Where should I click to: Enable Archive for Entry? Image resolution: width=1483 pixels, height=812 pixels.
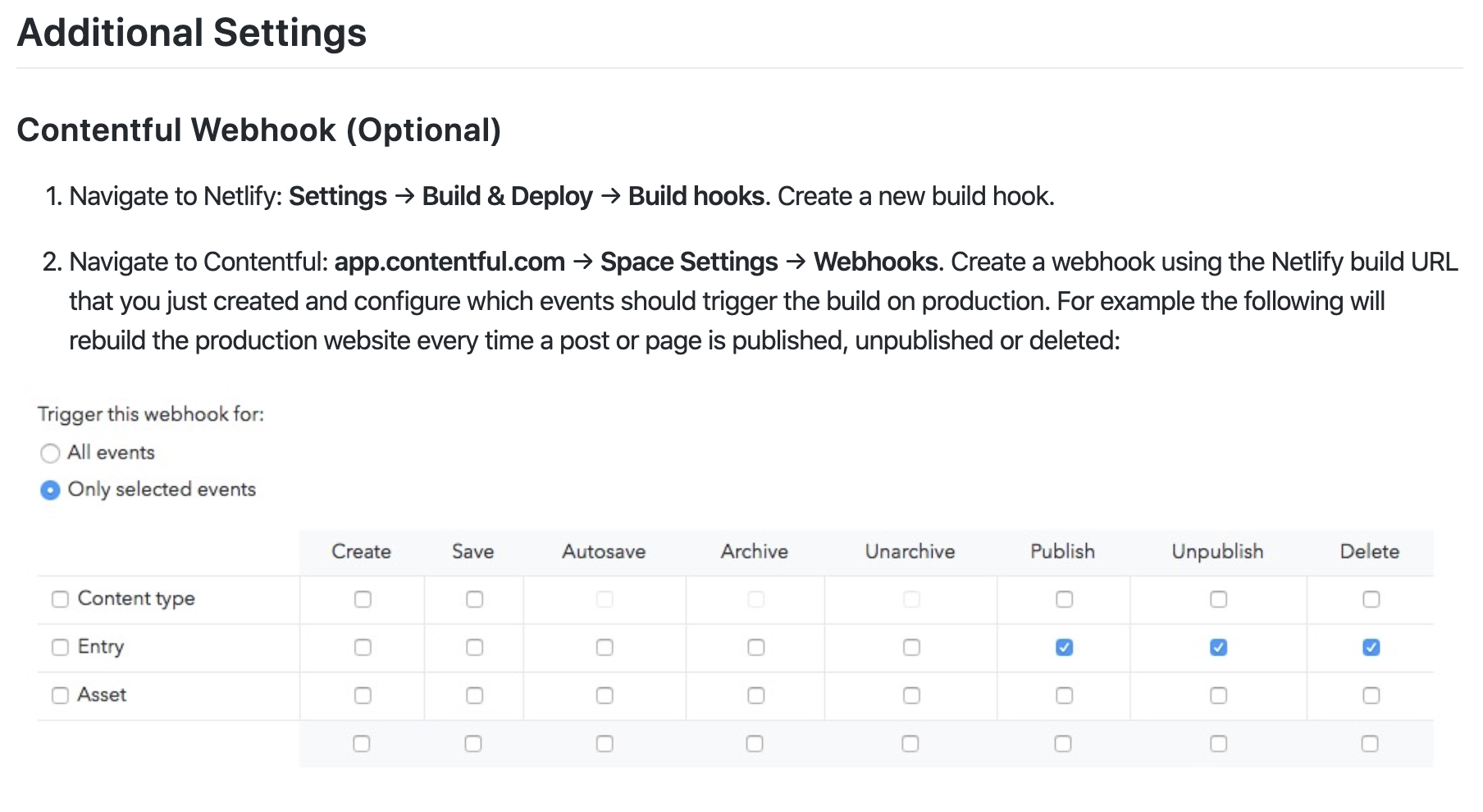tap(754, 647)
